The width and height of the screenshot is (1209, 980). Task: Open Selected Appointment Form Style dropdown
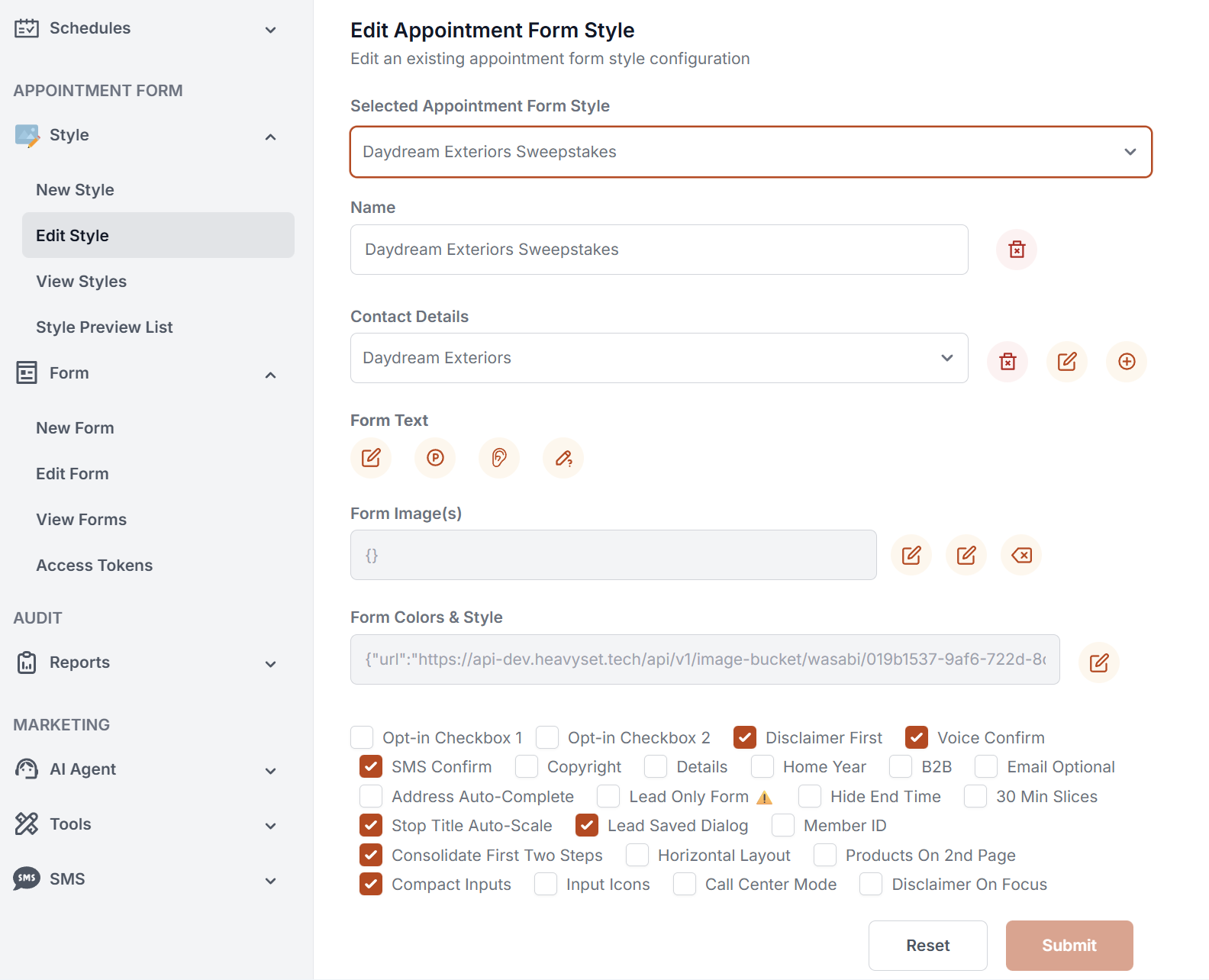coord(751,152)
